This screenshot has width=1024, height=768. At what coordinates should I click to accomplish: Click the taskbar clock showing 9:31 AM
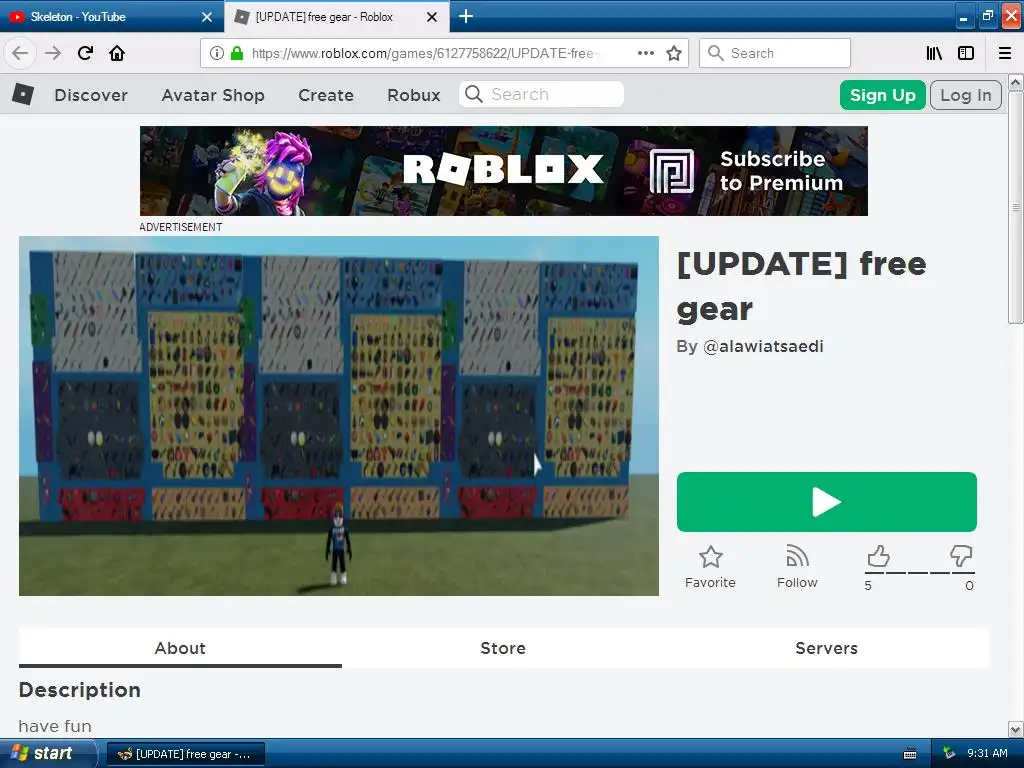pyautogui.click(x=987, y=754)
